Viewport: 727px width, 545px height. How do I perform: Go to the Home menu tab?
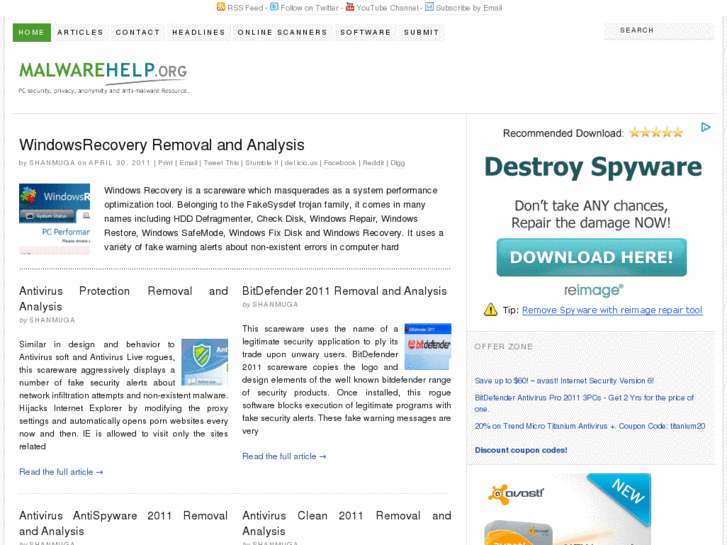pos(32,32)
